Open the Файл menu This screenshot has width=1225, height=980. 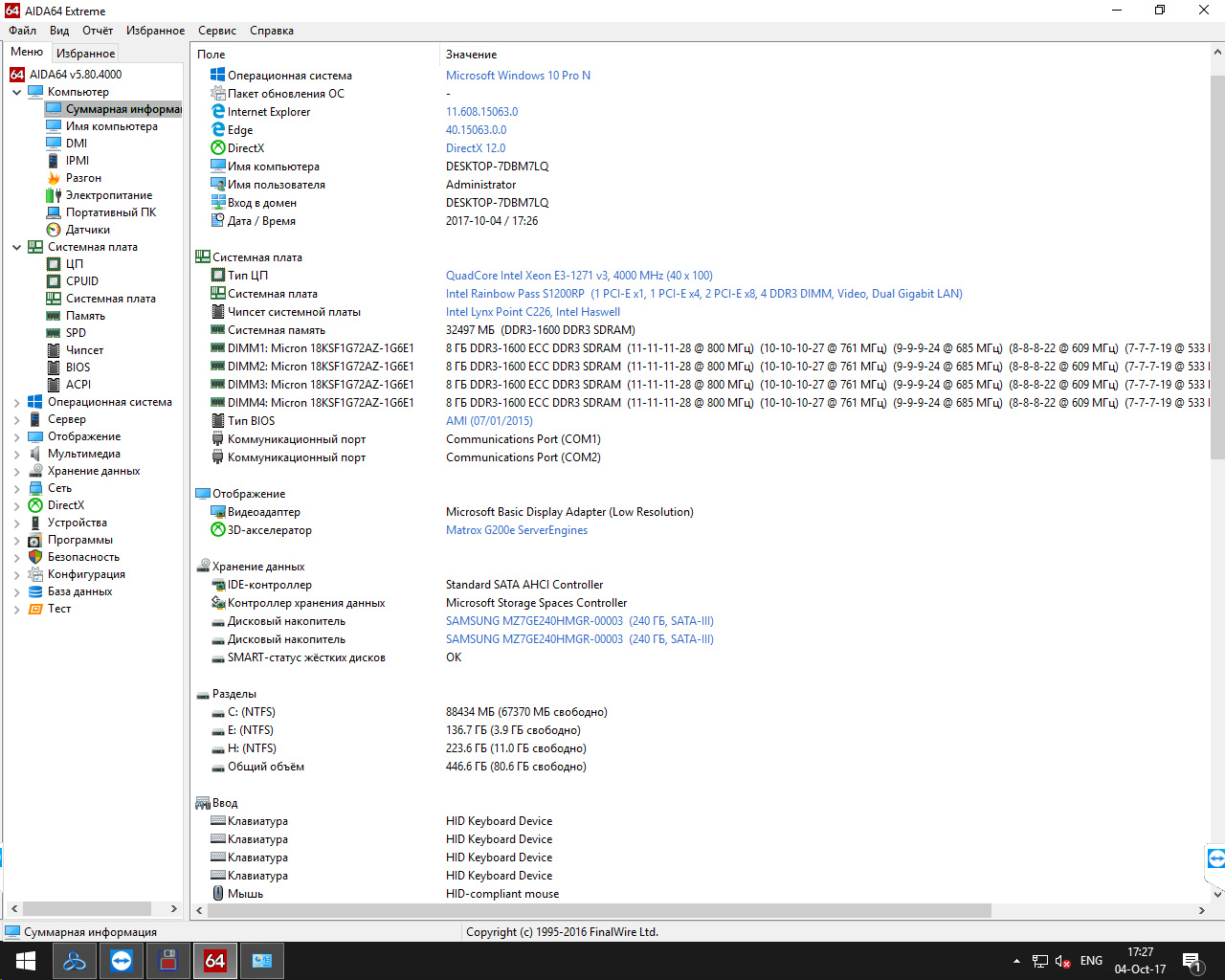(22, 31)
